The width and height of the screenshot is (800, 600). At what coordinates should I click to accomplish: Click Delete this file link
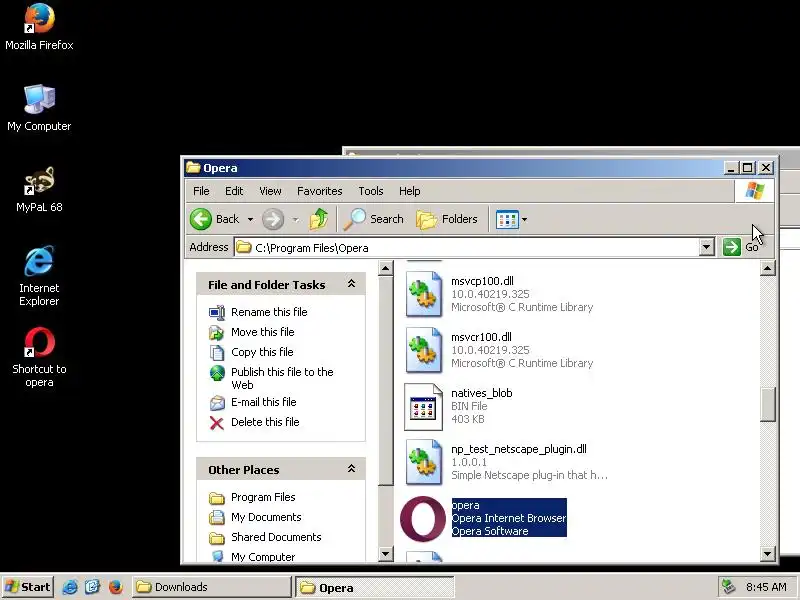pos(265,422)
